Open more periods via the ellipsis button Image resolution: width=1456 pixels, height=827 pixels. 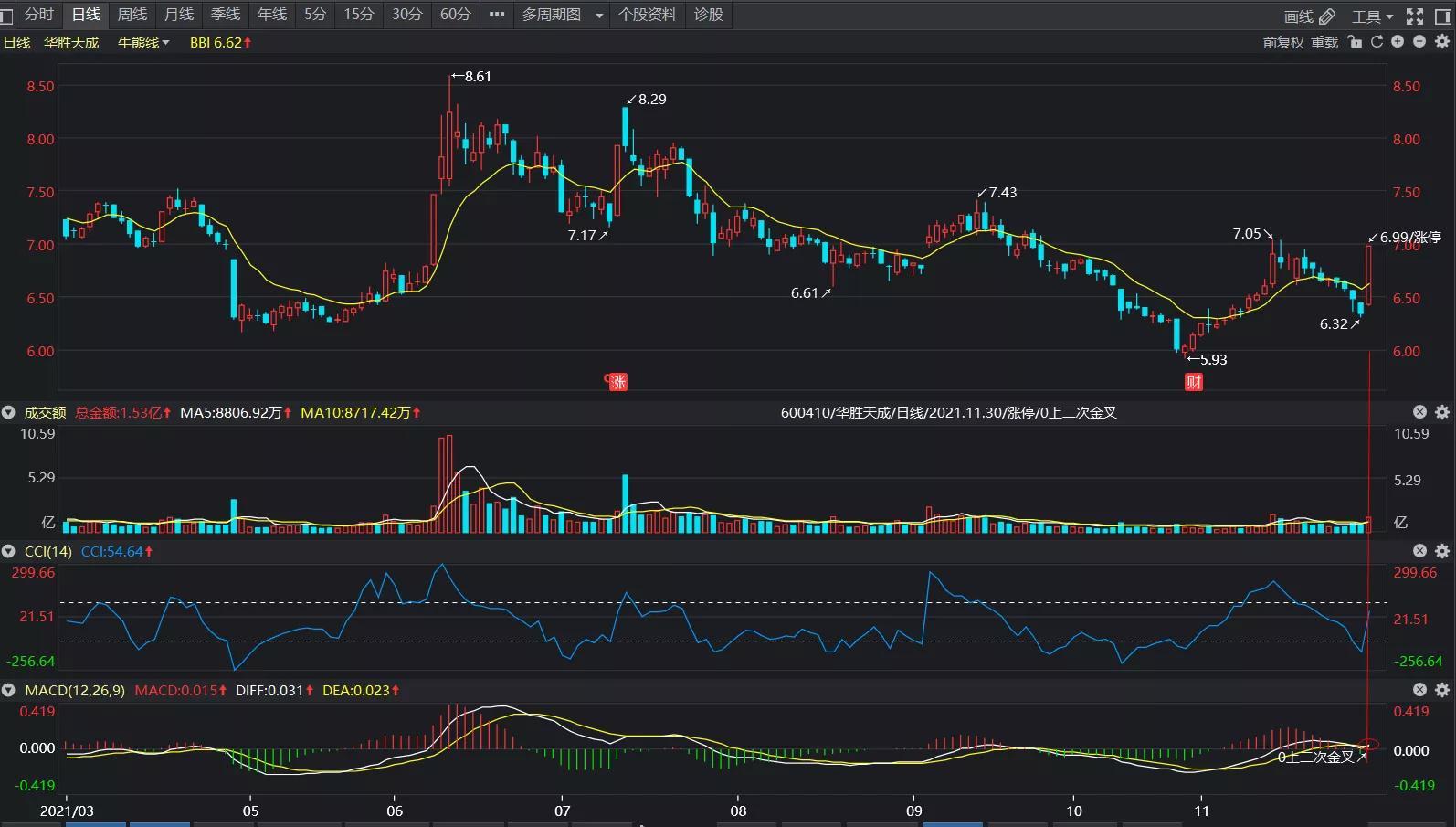click(497, 15)
